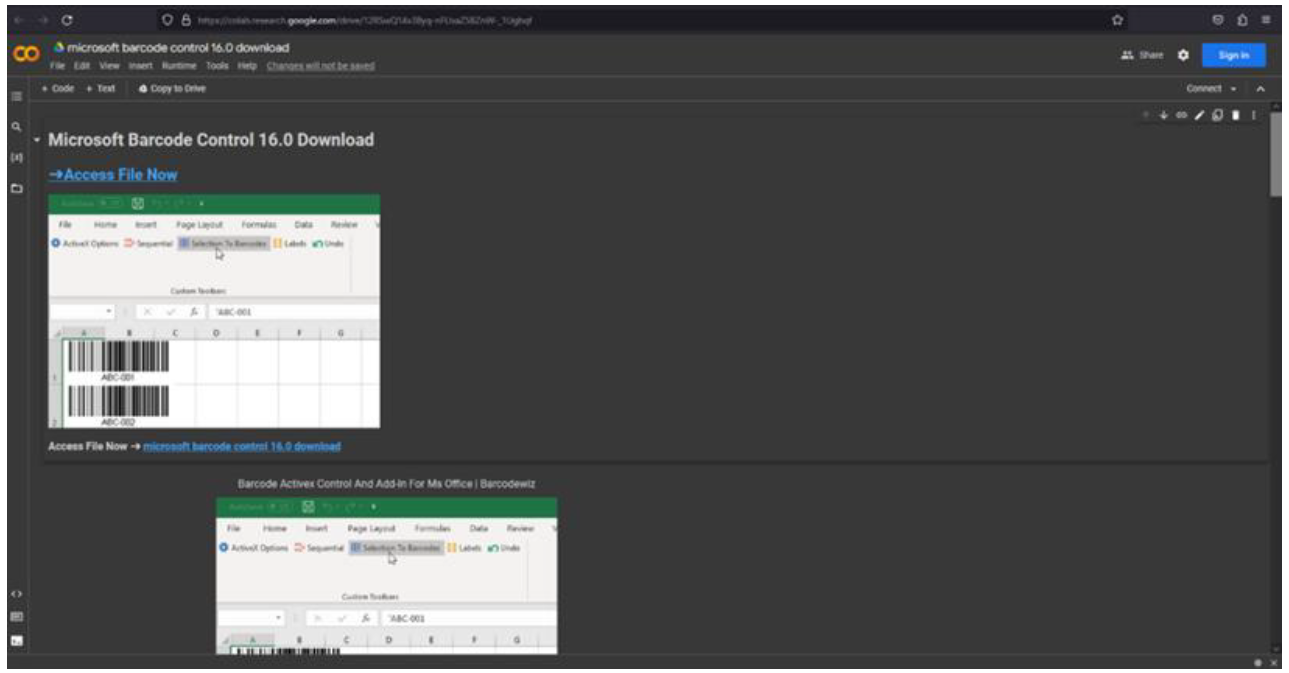Click the Share button

coord(1142,55)
